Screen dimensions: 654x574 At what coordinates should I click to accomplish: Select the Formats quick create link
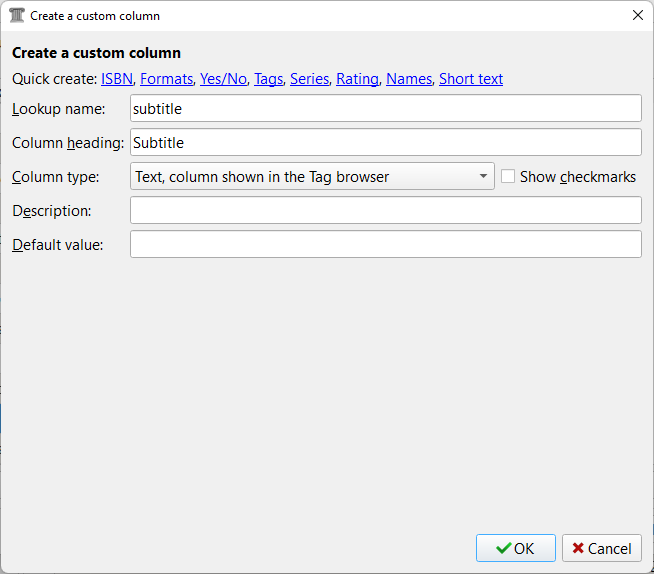[166, 79]
